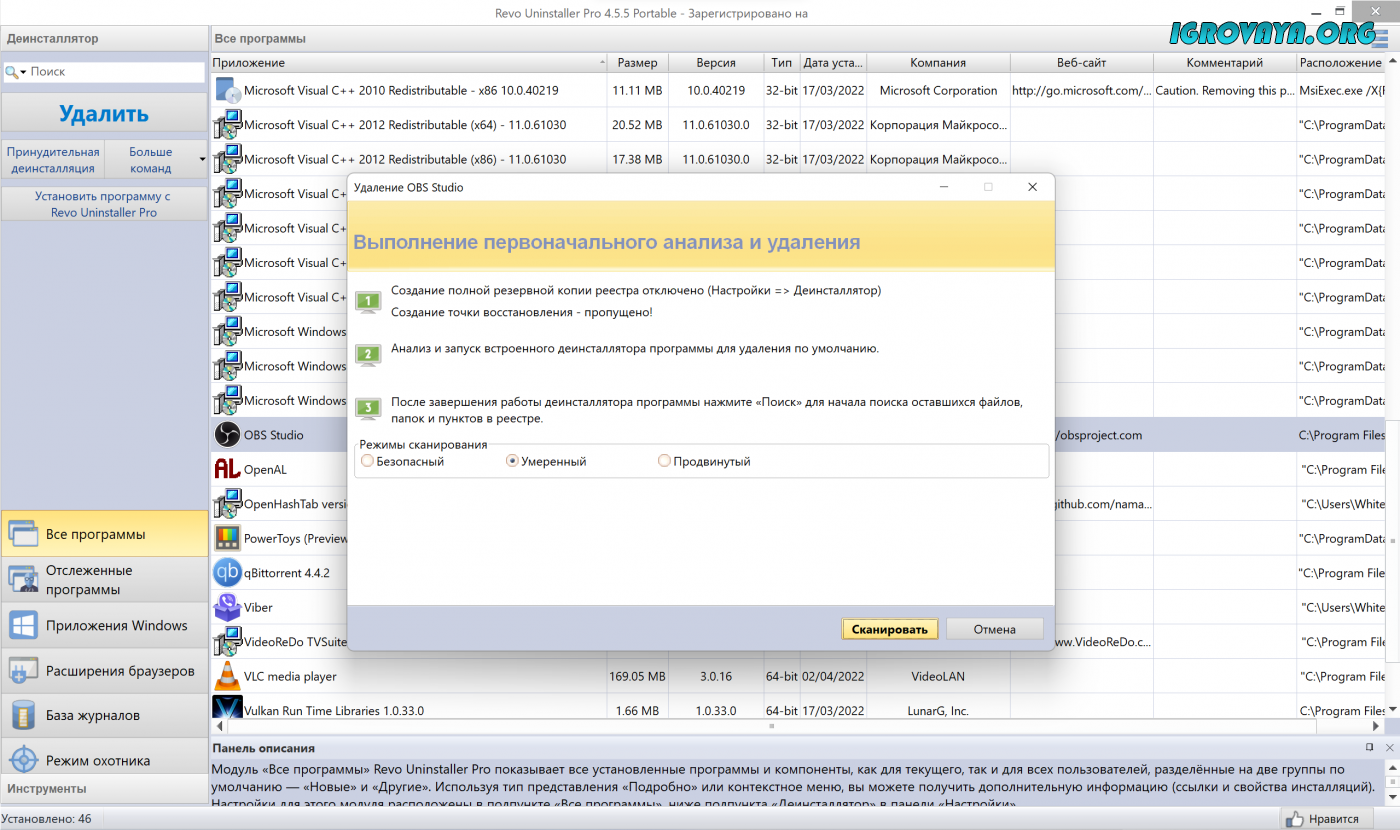Click the thumbs-up Нравится icon
This screenshot has width=1400, height=830.
[1296, 819]
